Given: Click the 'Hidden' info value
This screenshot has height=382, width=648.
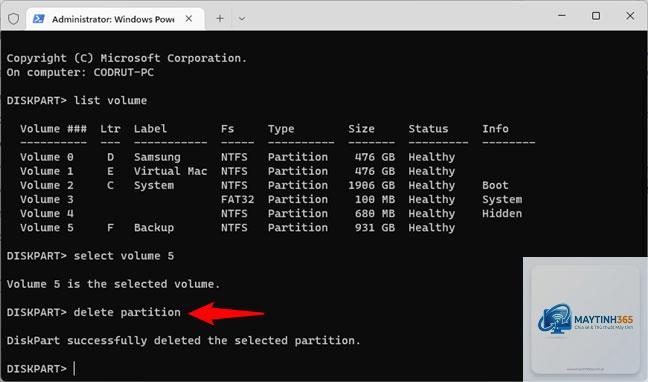Looking at the screenshot, I should click(x=502, y=213).
